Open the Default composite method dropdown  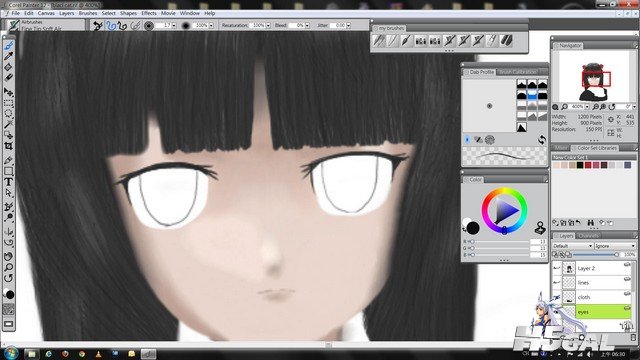coord(572,246)
